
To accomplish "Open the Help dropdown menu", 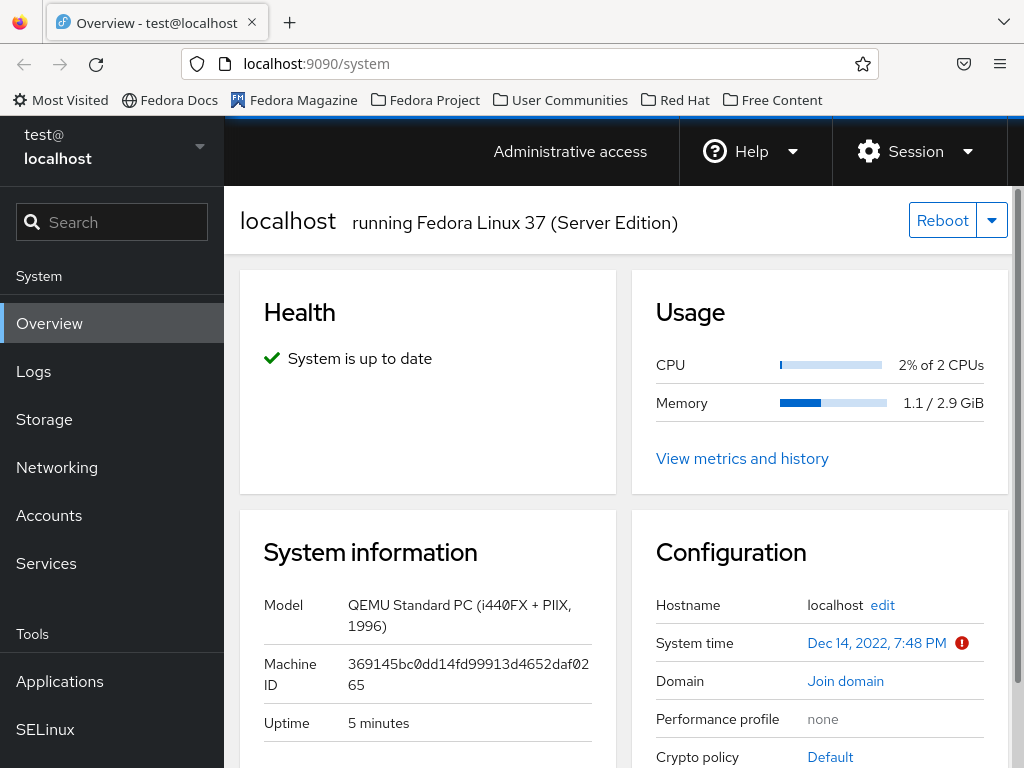I will pyautogui.click(x=756, y=152).
